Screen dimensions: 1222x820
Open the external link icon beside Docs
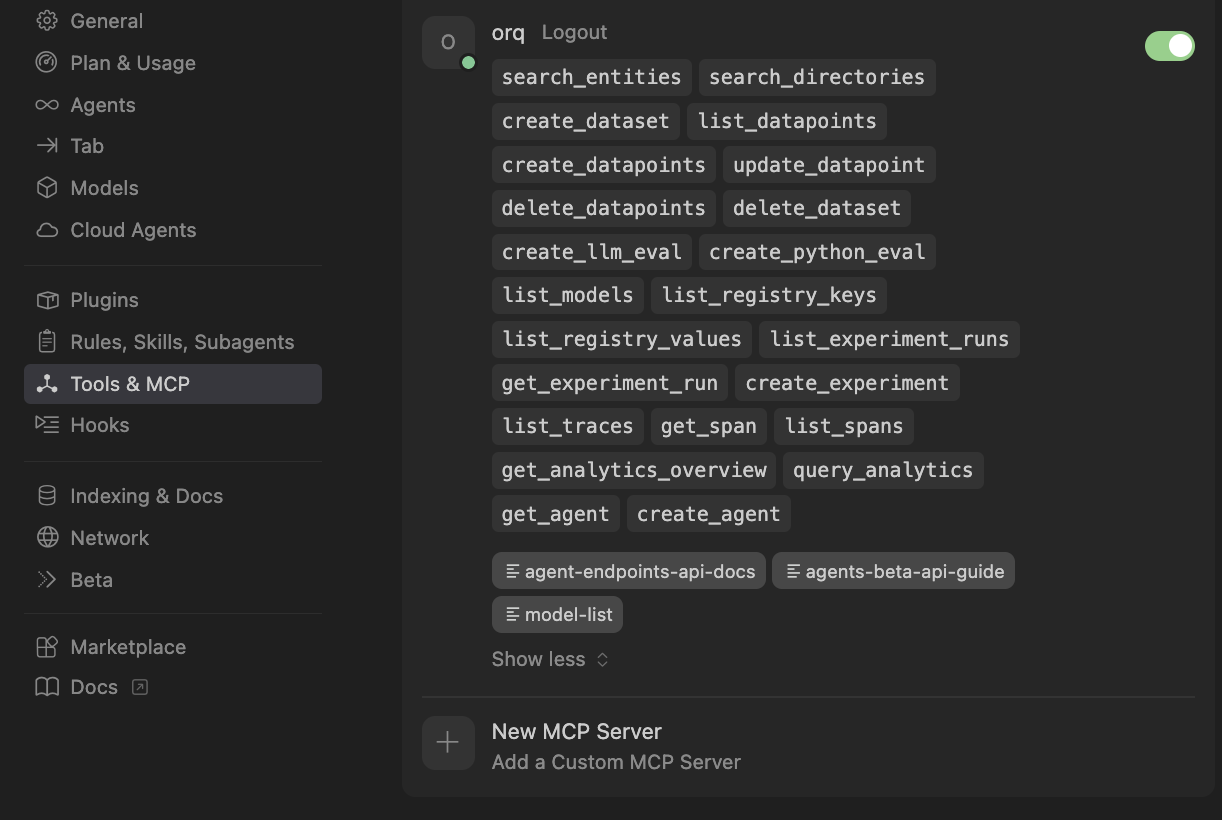140,687
